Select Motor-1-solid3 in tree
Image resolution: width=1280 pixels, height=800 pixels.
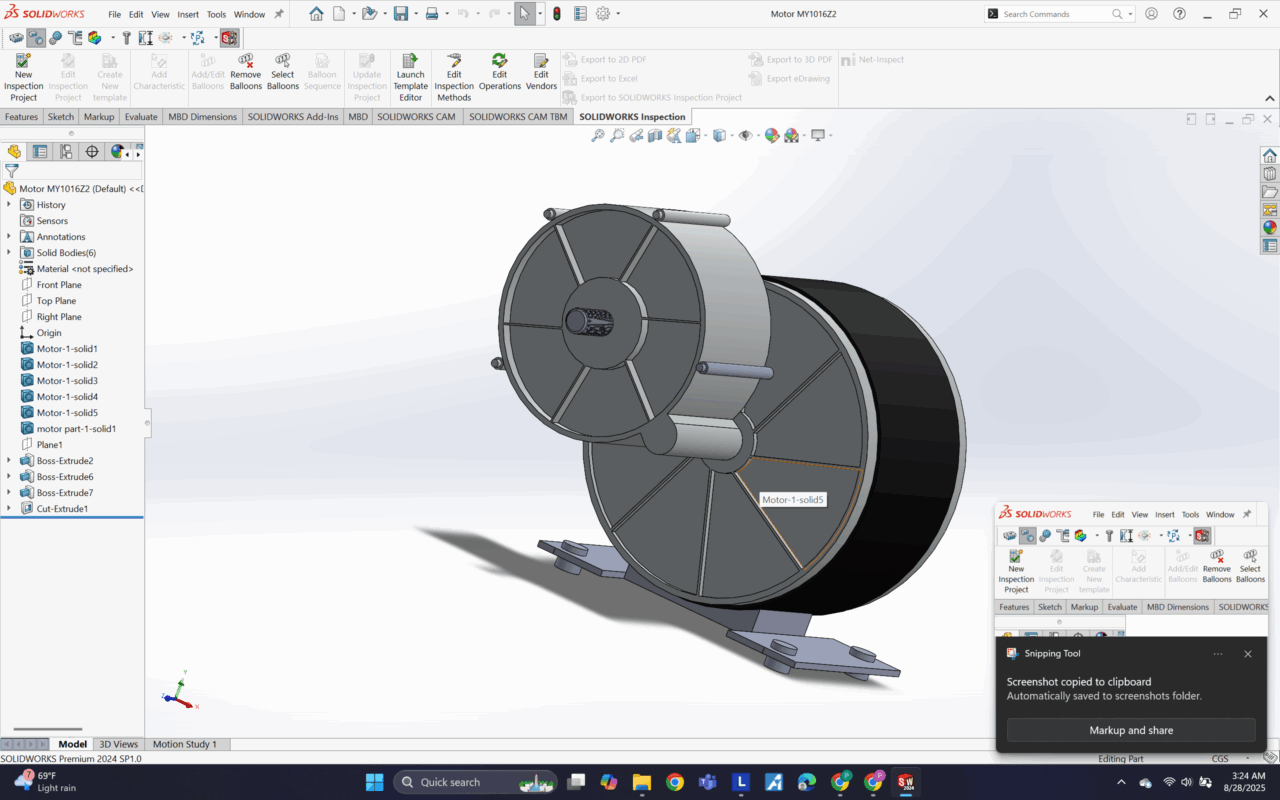pyautogui.click(x=67, y=381)
